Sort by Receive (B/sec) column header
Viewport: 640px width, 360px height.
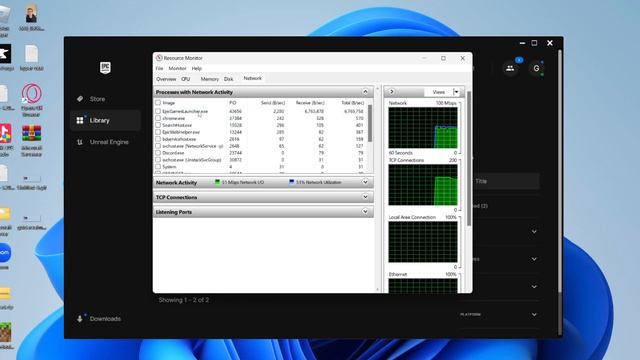pos(310,103)
